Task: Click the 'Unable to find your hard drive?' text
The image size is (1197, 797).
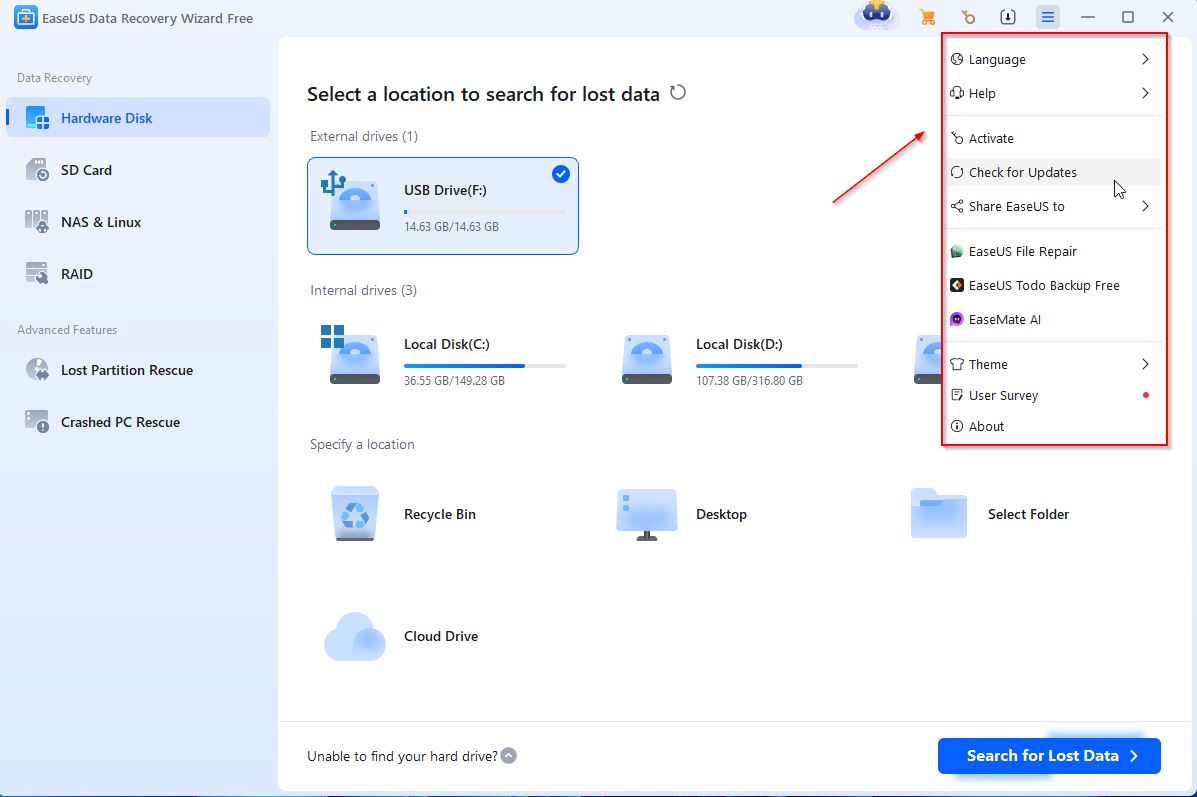Action: point(402,756)
